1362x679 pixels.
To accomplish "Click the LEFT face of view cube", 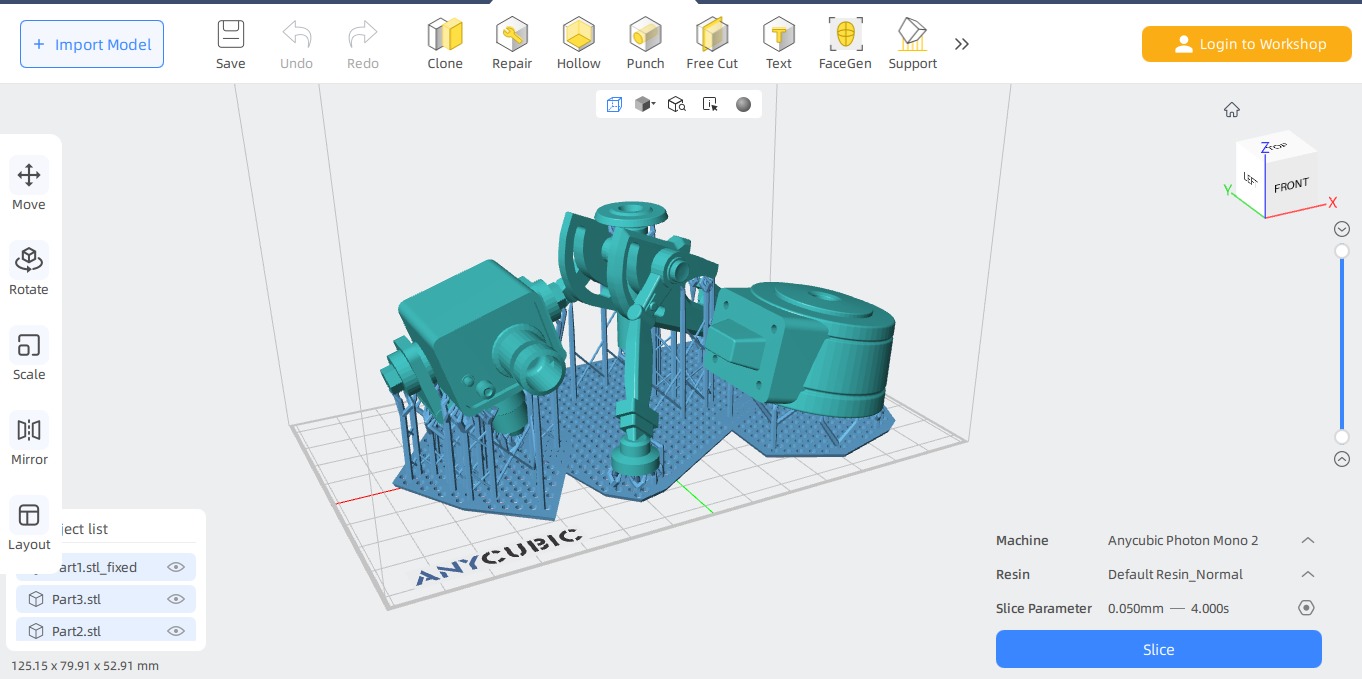I will click(x=1250, y=178).
